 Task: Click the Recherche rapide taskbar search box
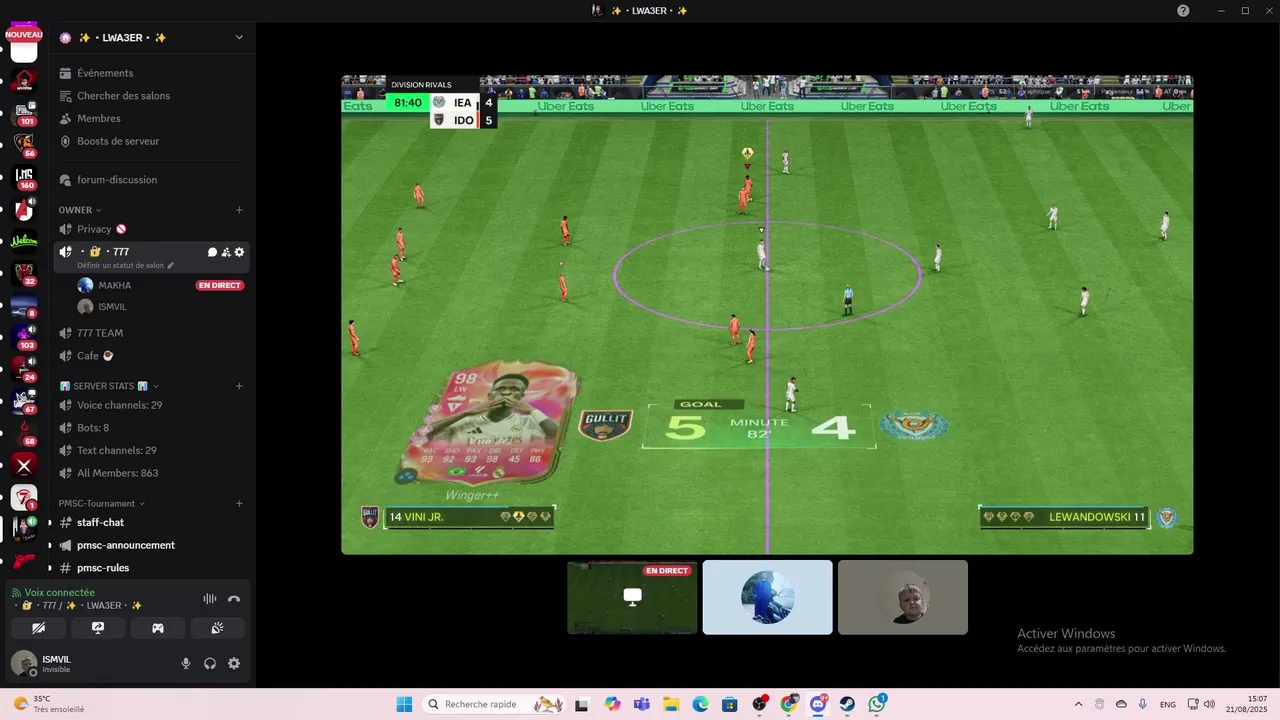494,704
